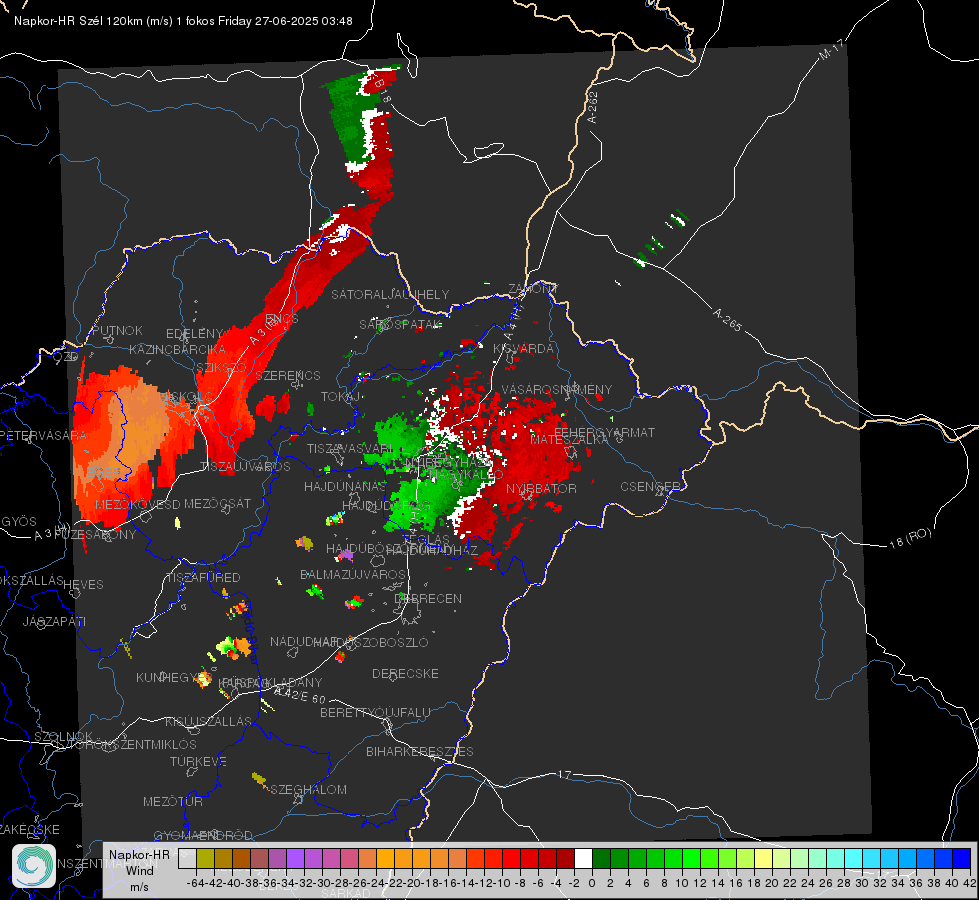Viewport: 979px width, 900px height.
Task: Pick the dark green swatch between 0 and 2
Action: tap(601, 858)
